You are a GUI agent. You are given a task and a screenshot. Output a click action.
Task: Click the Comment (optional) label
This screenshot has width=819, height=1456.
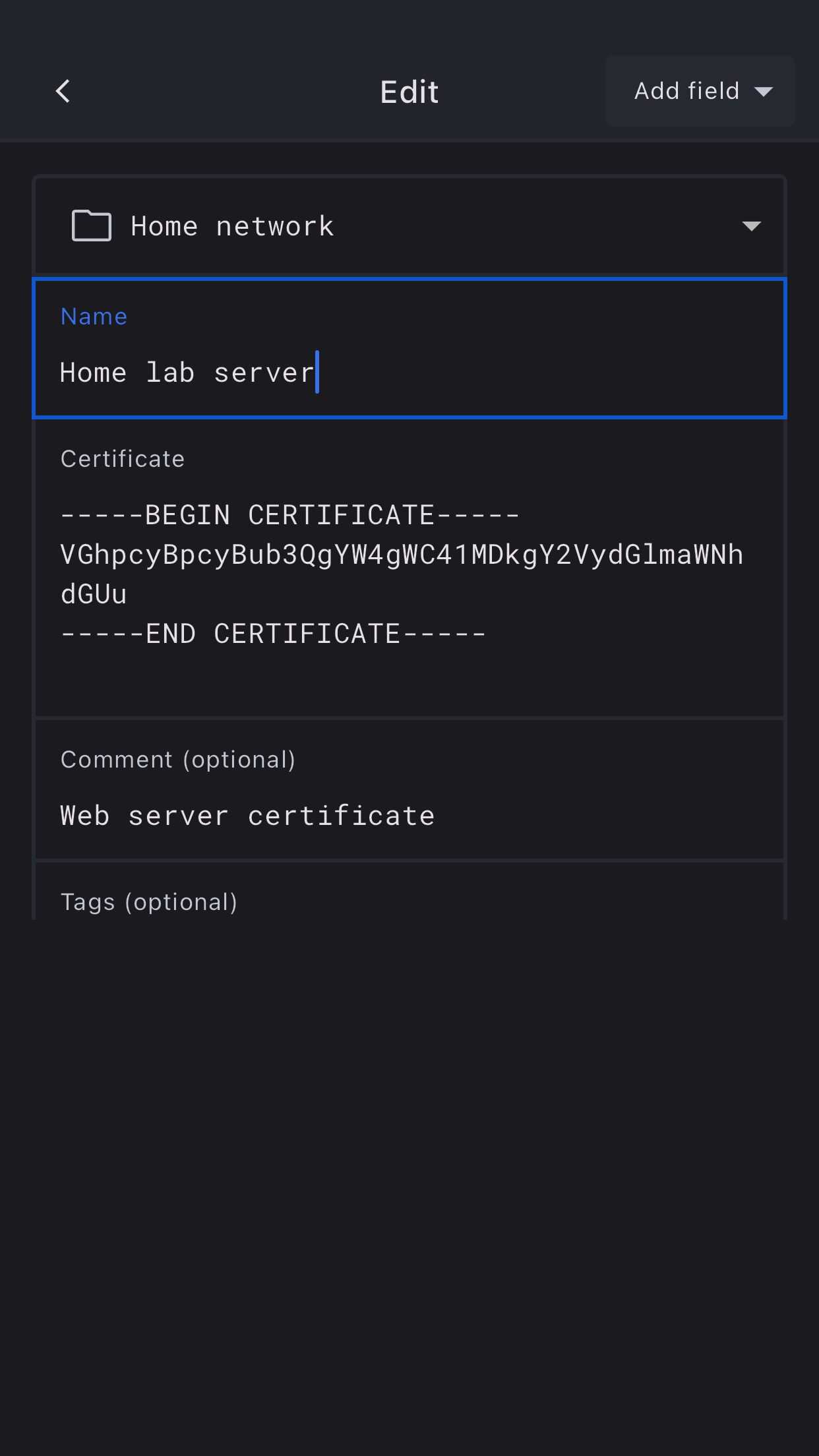(x=178, y=760)
